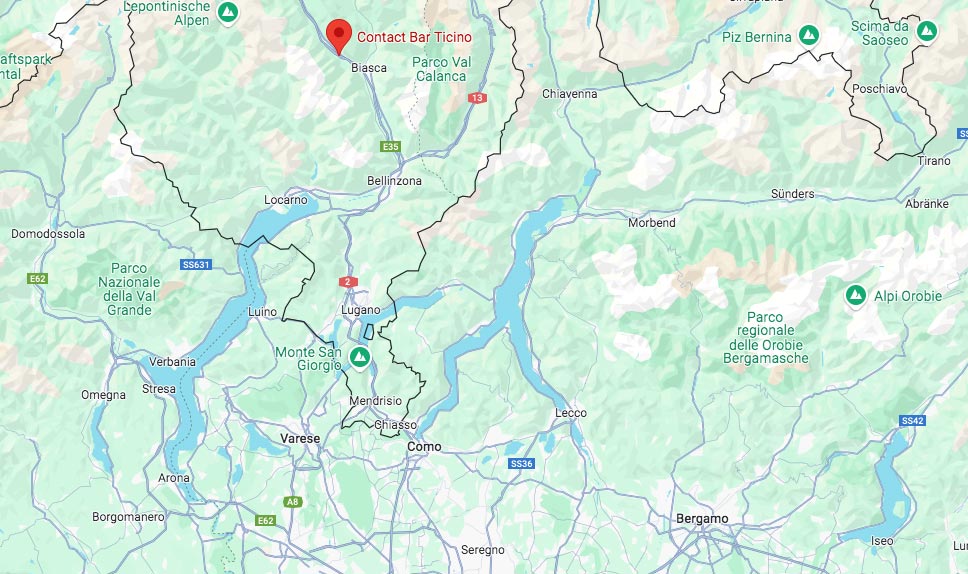Click the Lepontinische Alpen mountain icon

(228, 12)
